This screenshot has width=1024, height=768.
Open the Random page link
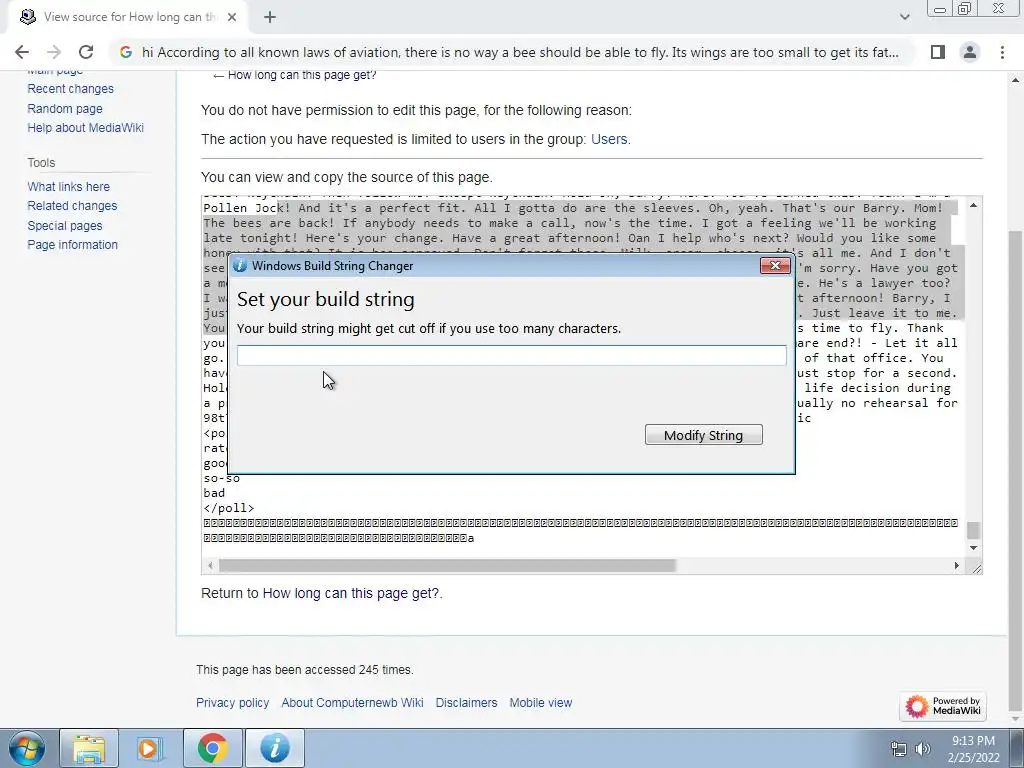[65, 108]
